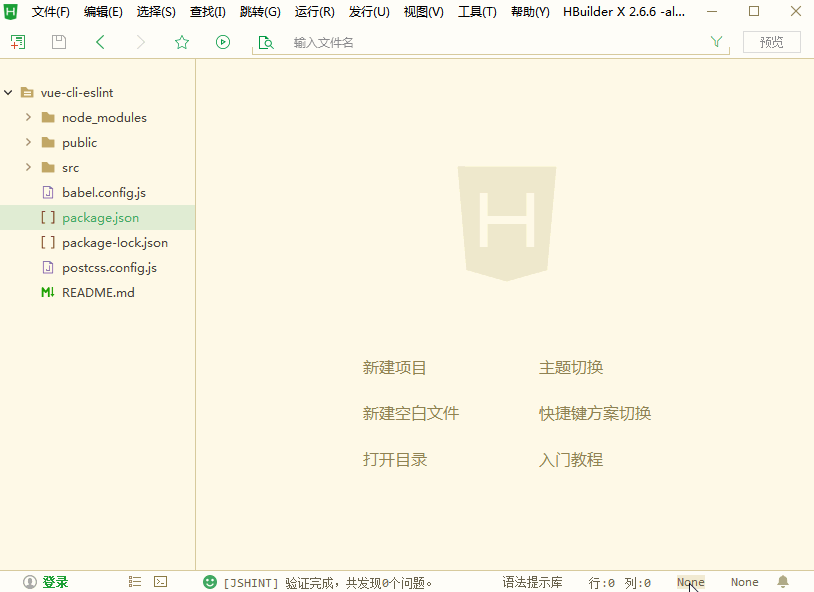
Task: Click the README.md markdown icon
Action: coord(47,292)
